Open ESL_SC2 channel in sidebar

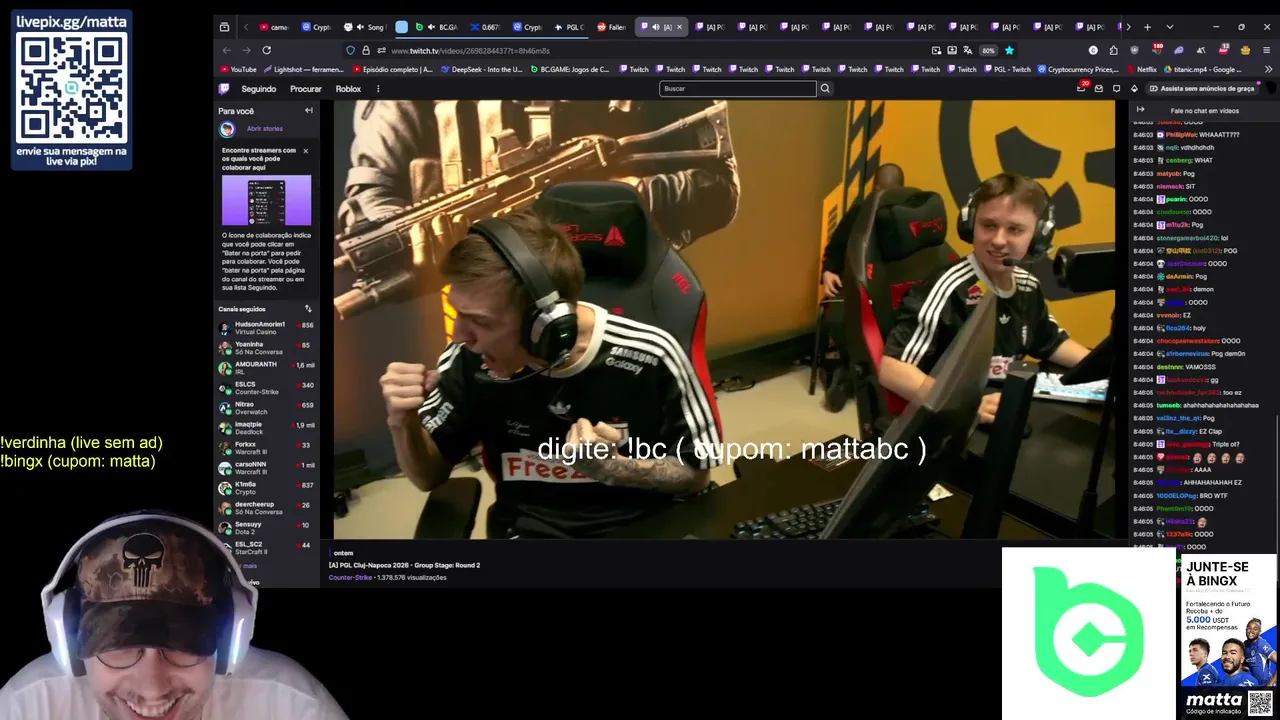coord(266,548)
